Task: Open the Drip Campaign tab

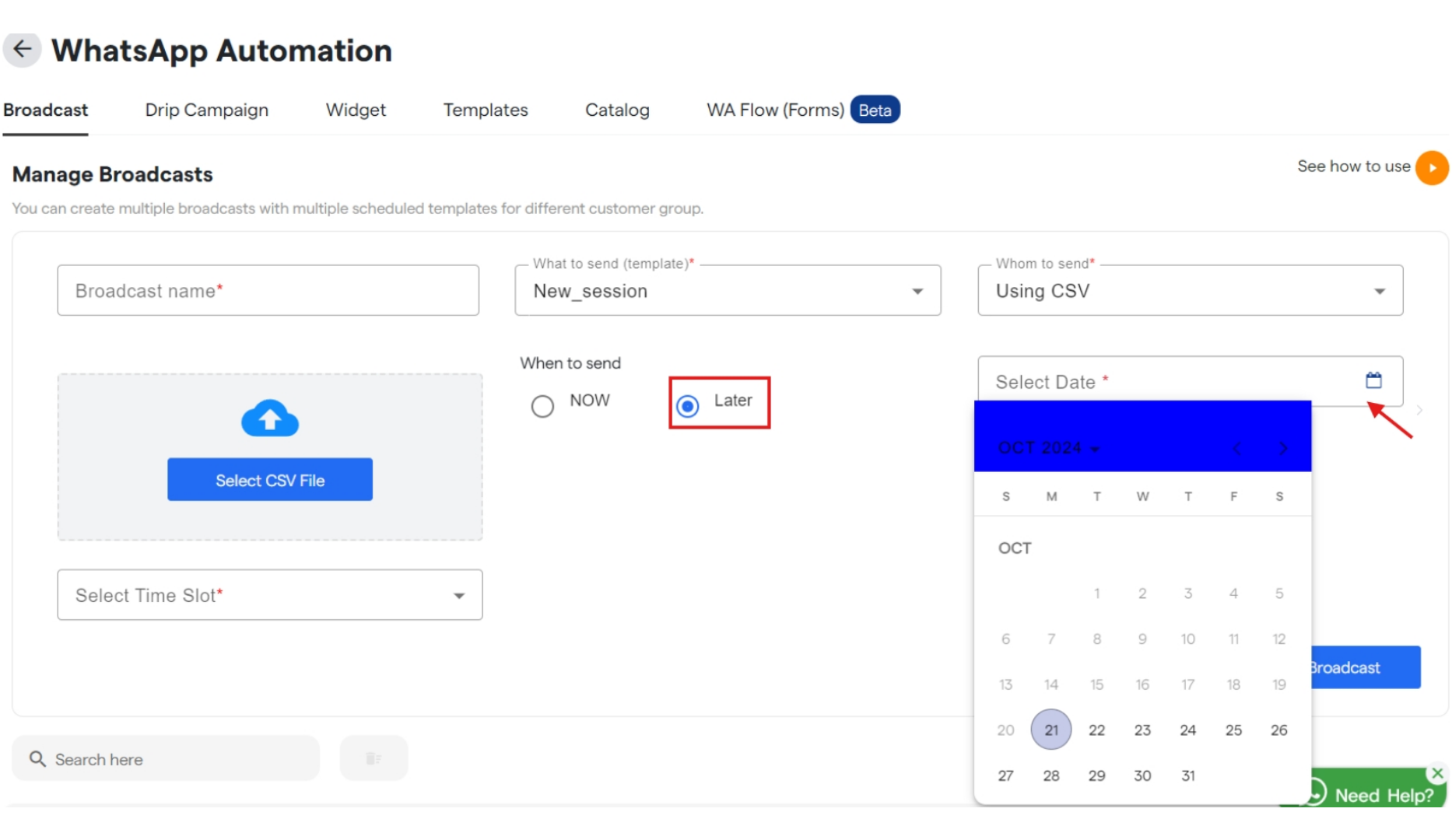Action: point(206,110)
